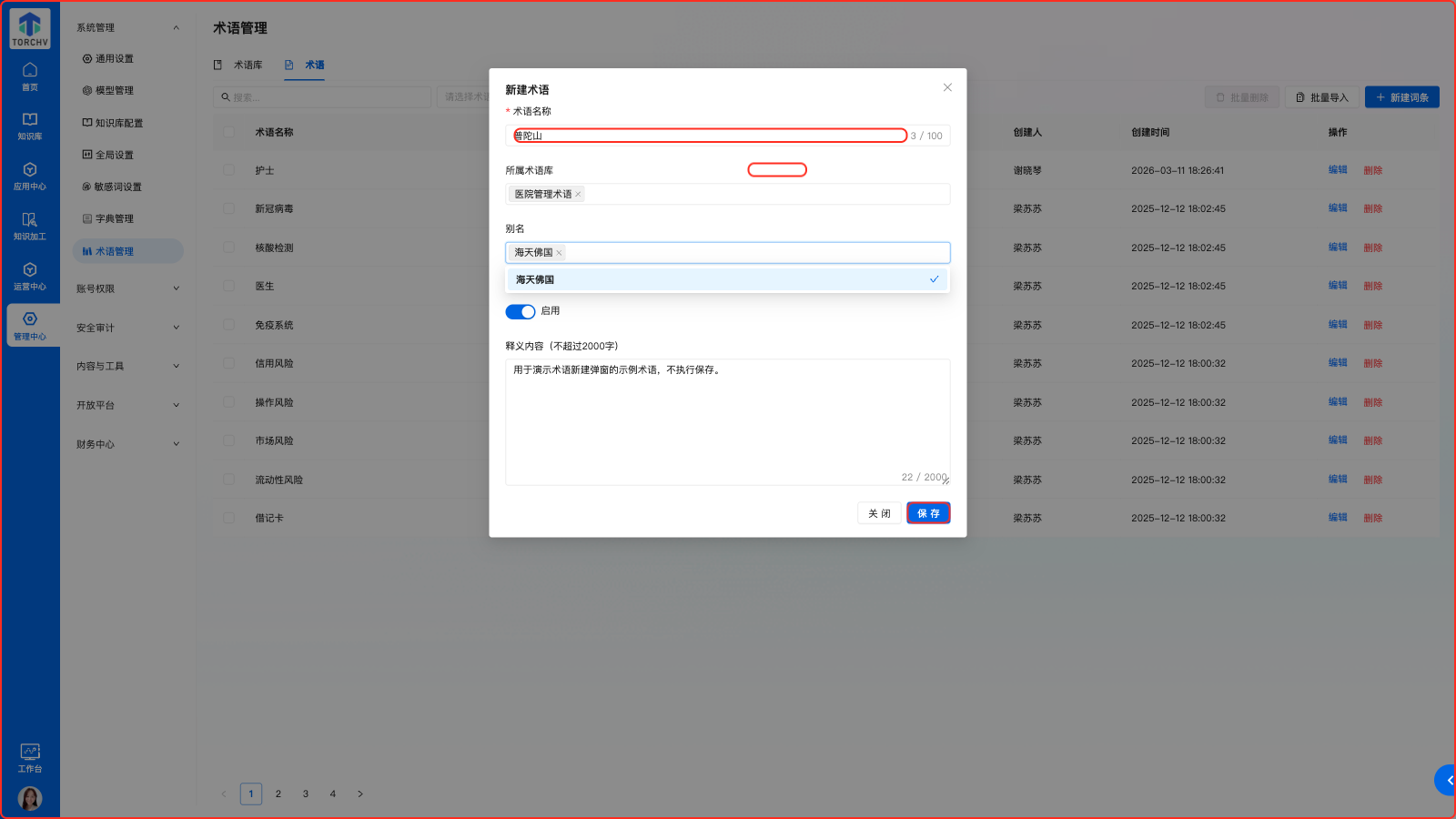Open the 所属术语库 dropdown field
Viewport: 1456px width, 819px height.
[x=764, y=195]
